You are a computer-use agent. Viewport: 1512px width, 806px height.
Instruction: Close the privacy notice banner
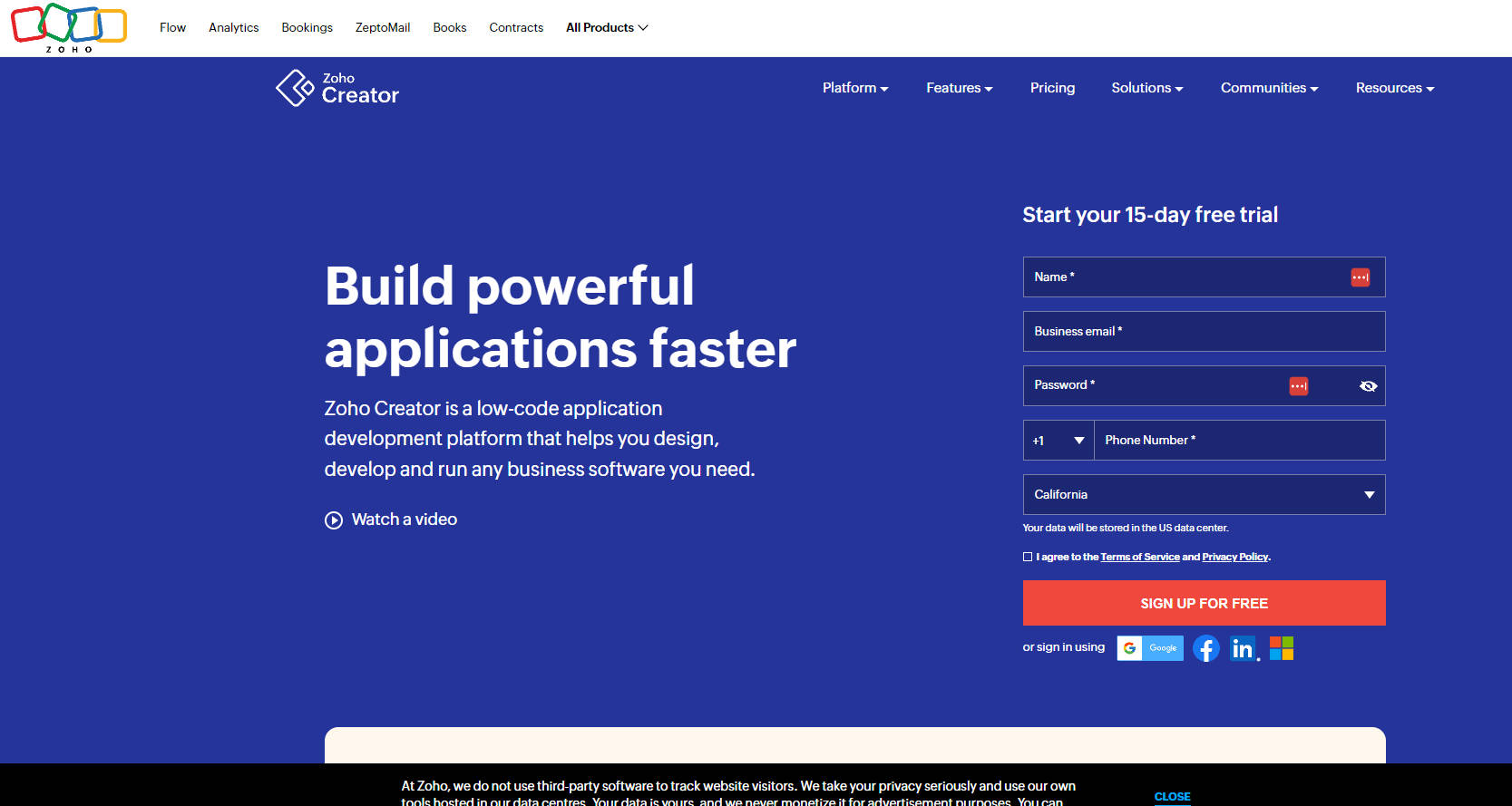tap(1172, 796)
